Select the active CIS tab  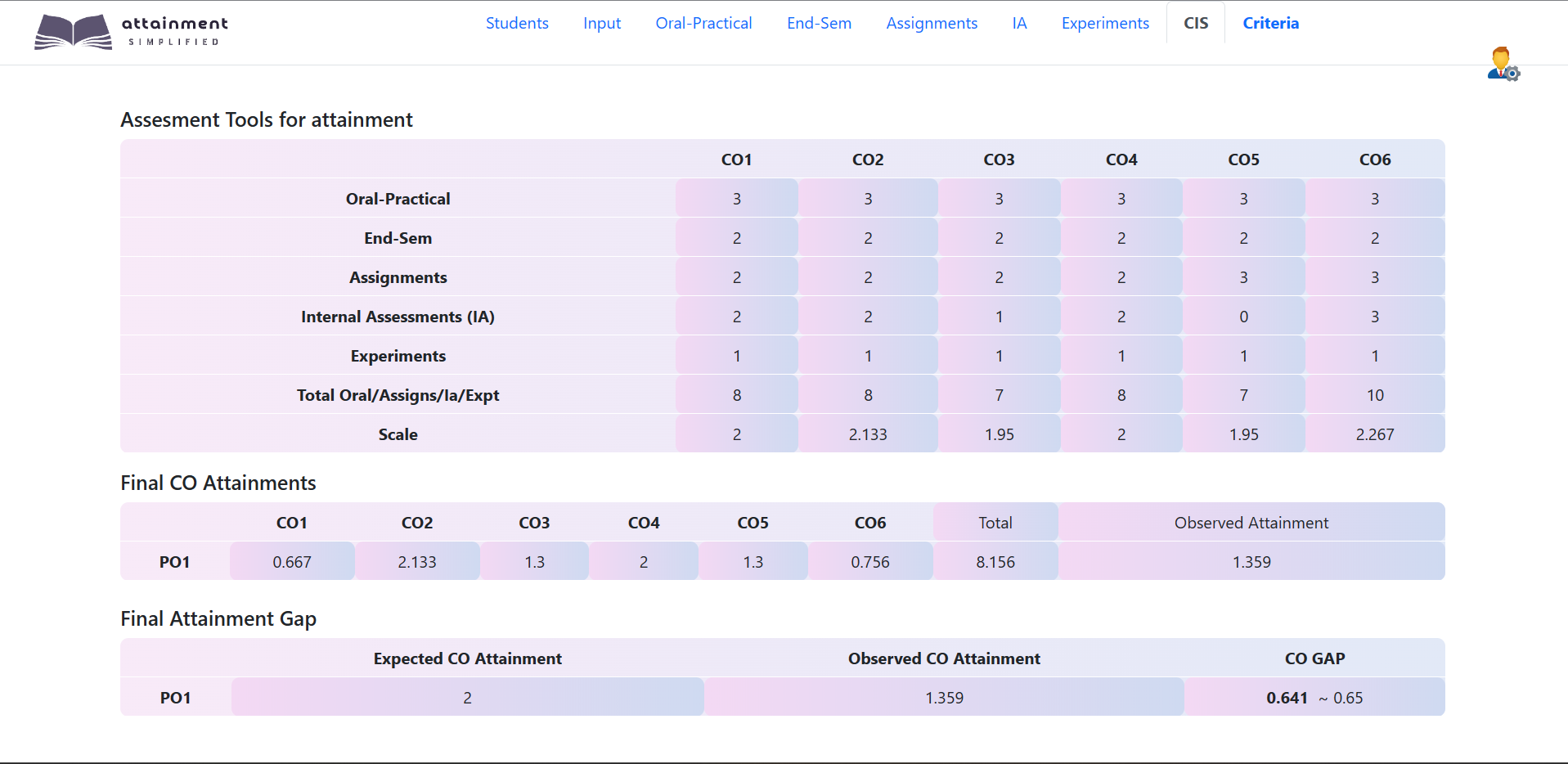pos(1195,23)
